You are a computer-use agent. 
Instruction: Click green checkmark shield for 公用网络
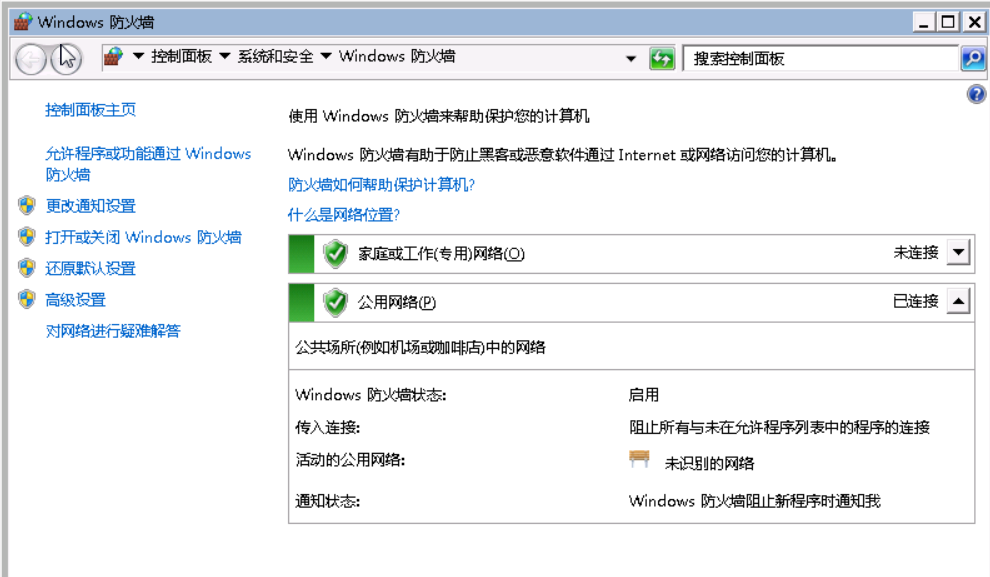click(x=335, y=302)
